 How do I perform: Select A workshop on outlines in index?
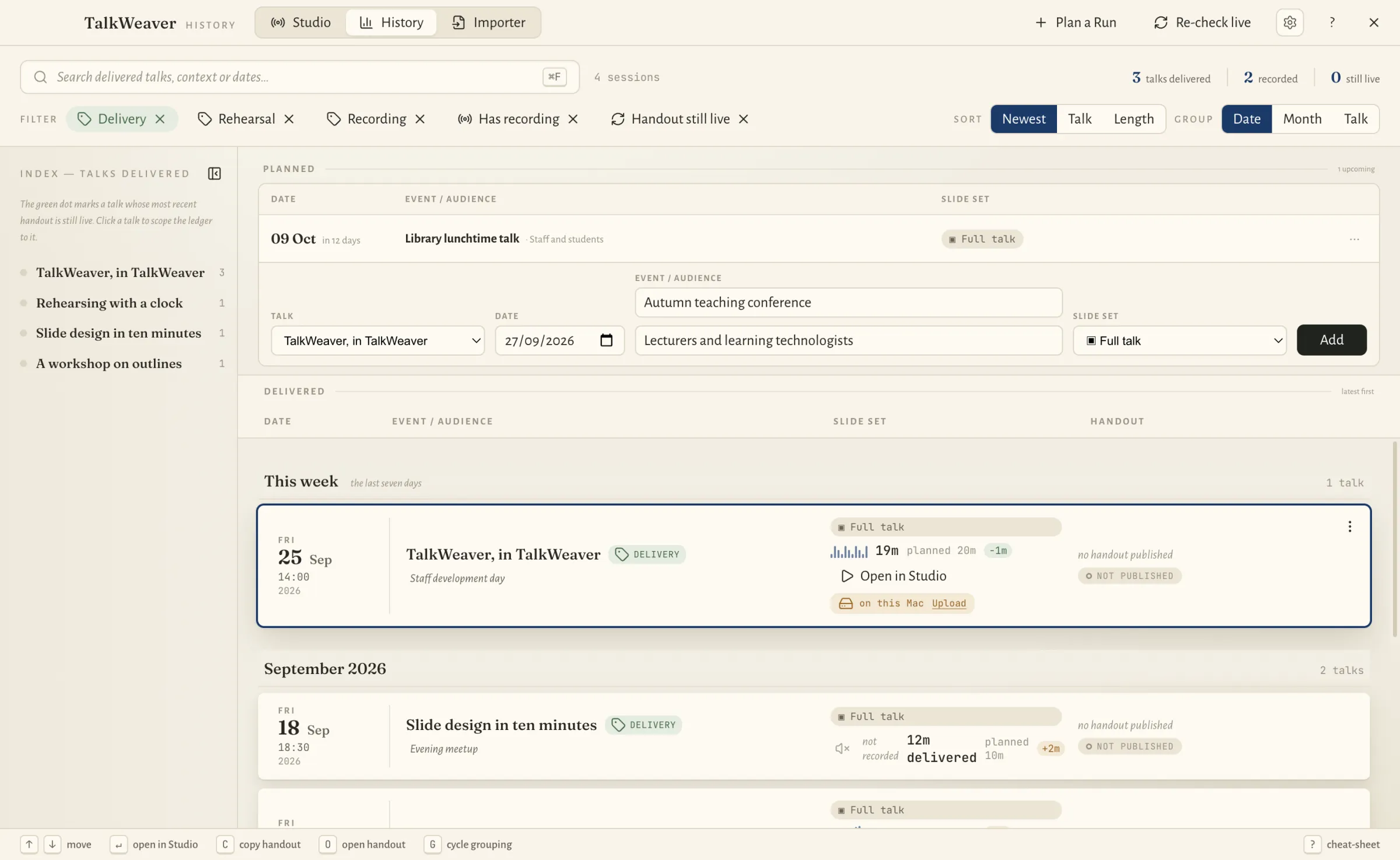click(x=123, y=364)
